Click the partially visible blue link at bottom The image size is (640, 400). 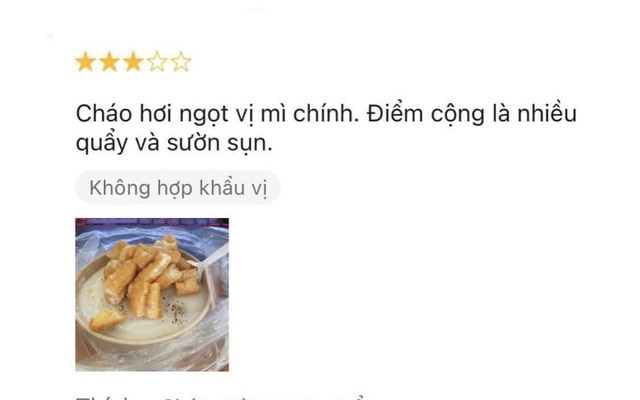265,397
